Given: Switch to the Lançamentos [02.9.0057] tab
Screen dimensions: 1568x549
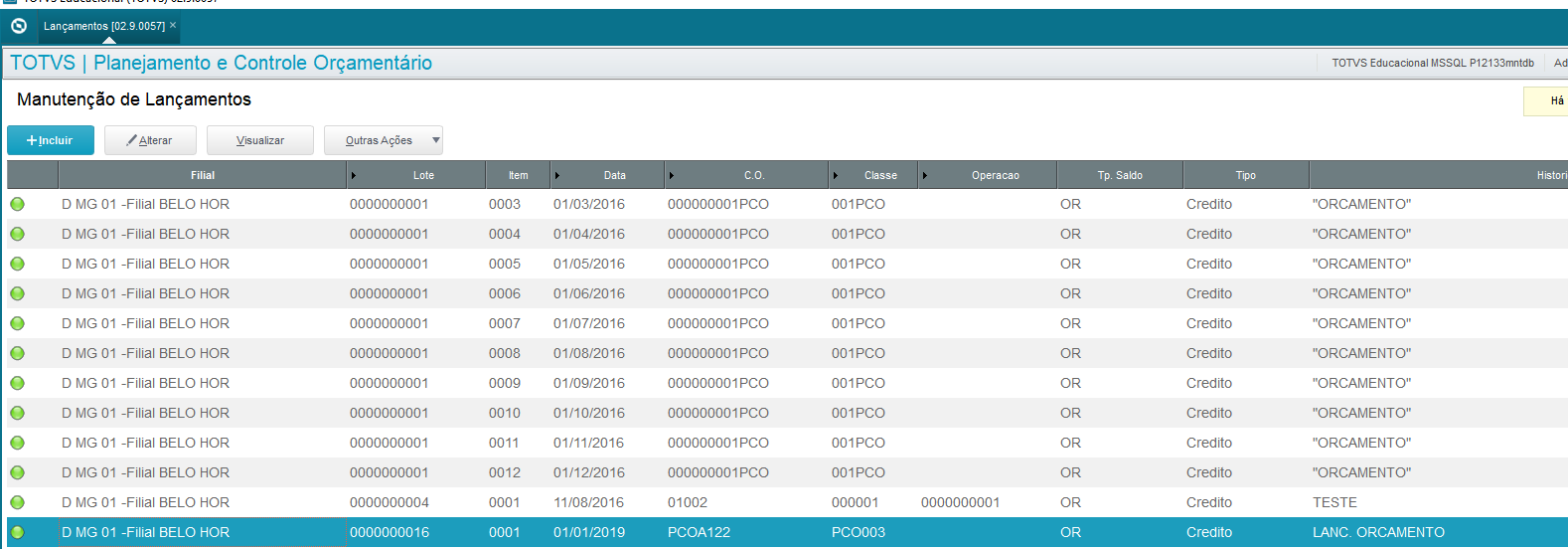Looking at the screenshot, I should pos(103,26).
